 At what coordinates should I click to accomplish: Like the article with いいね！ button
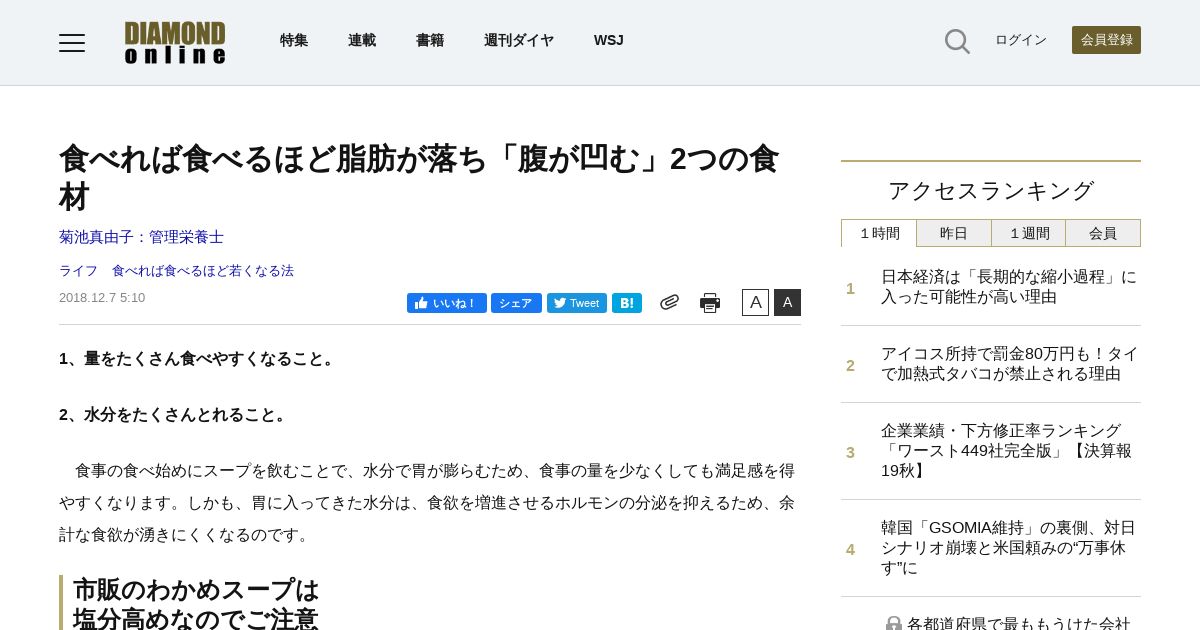click(x=447, y=303)
